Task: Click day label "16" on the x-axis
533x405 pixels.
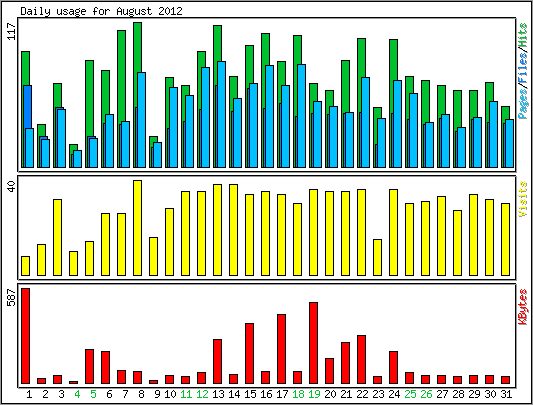Action: 266,394
